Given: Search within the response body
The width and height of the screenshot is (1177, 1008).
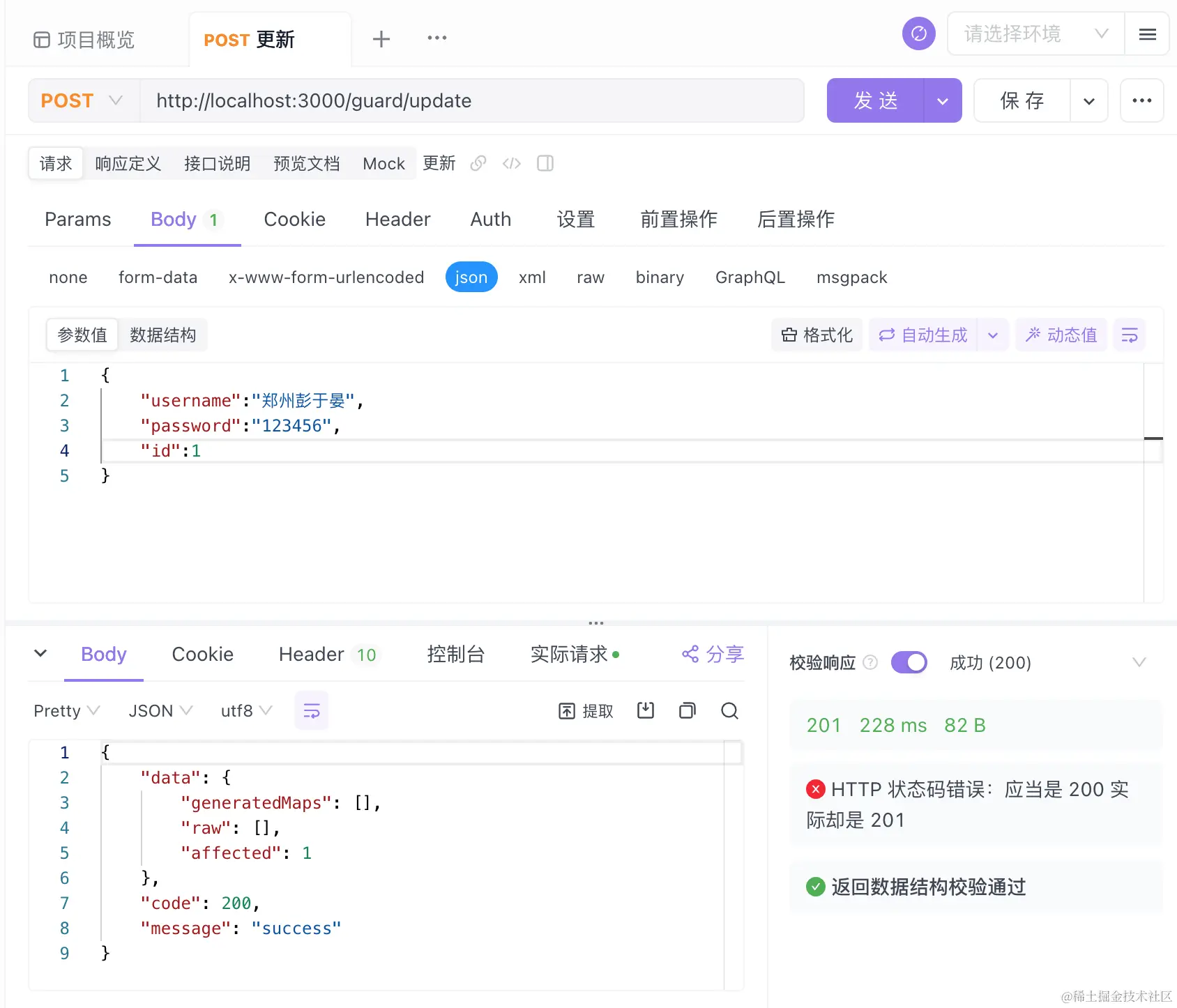Looking at the screenshot, I should [x=729, y=711].
